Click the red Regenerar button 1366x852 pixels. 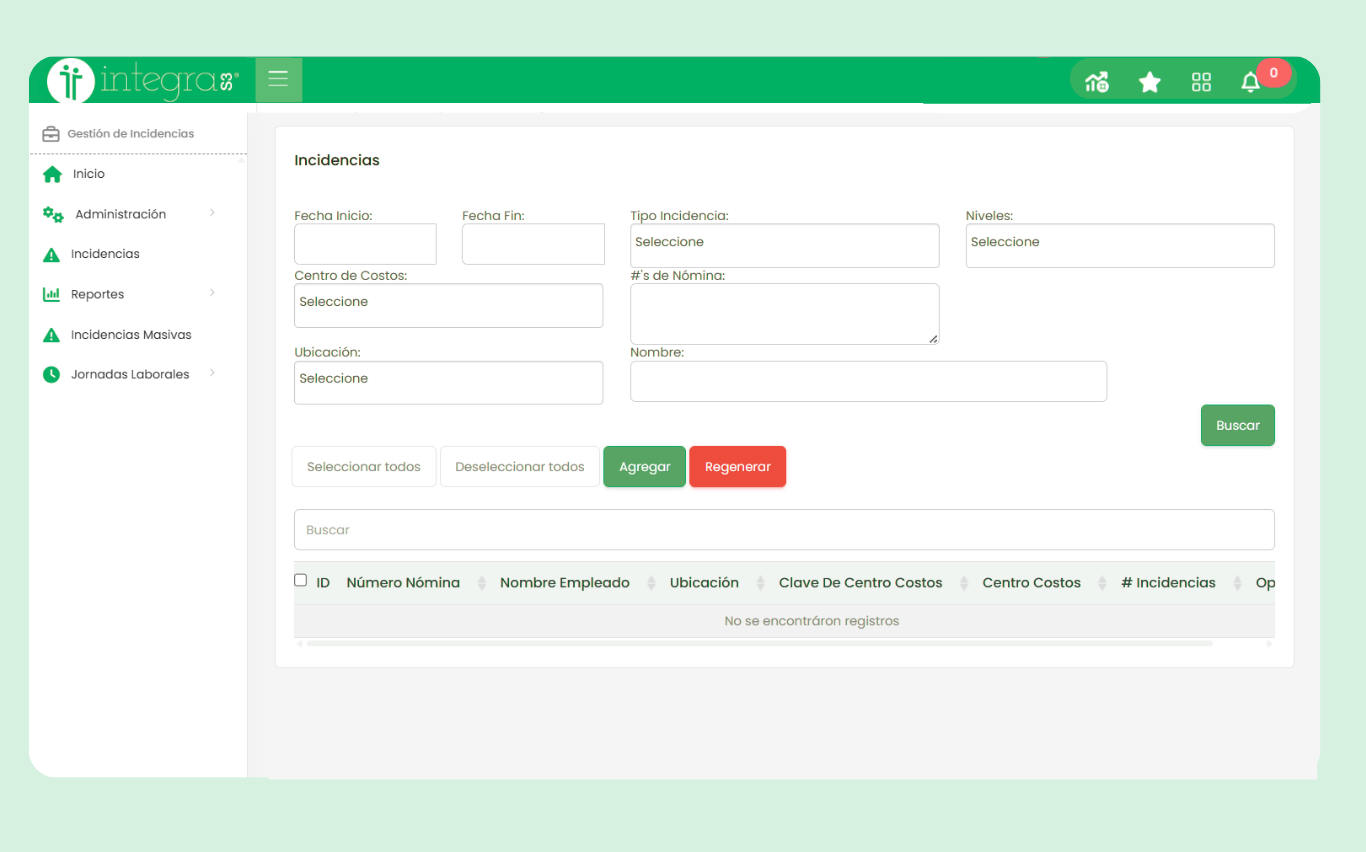coord(738,467)
